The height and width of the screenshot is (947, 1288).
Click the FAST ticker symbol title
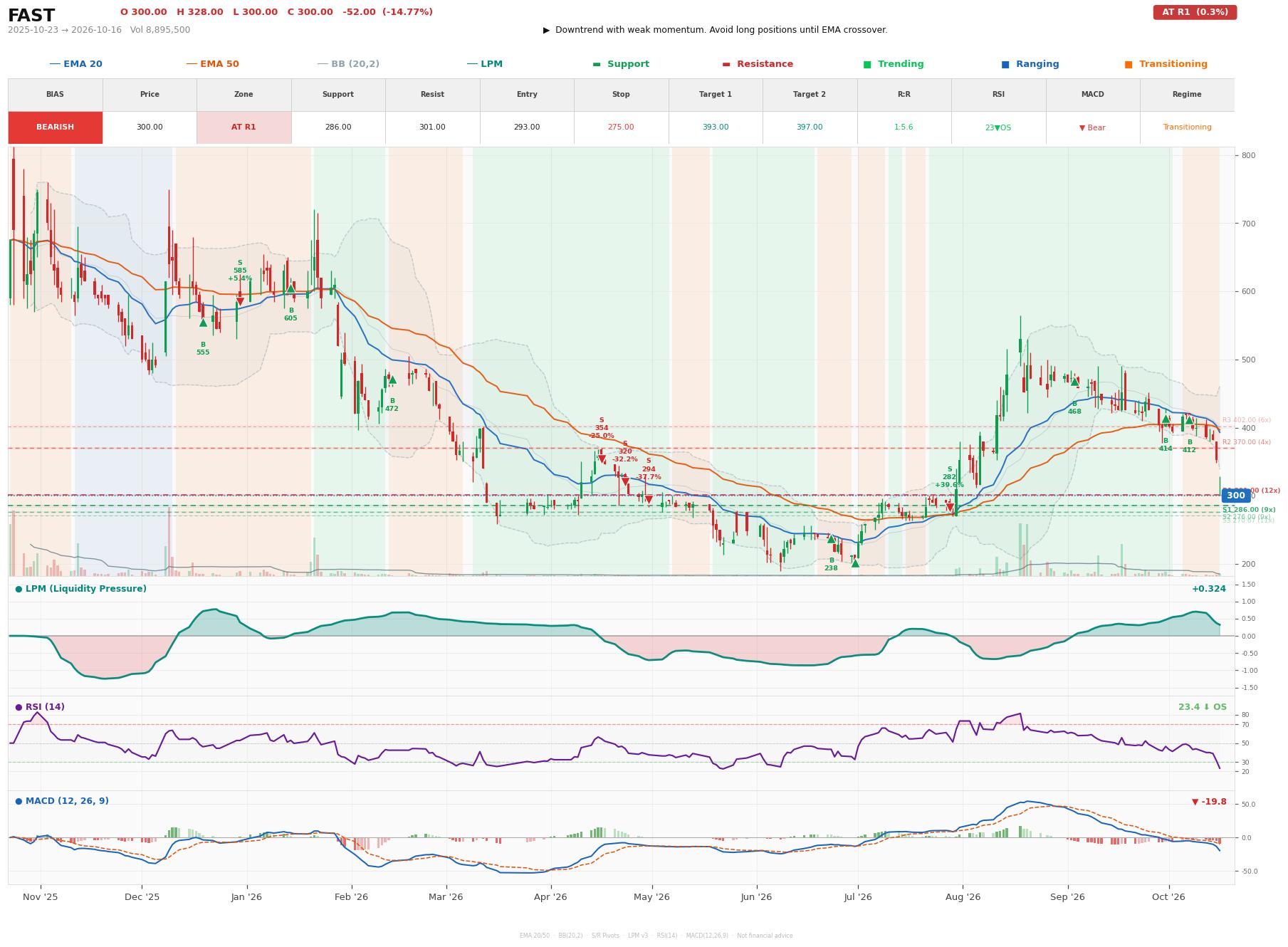pos(31,16)
